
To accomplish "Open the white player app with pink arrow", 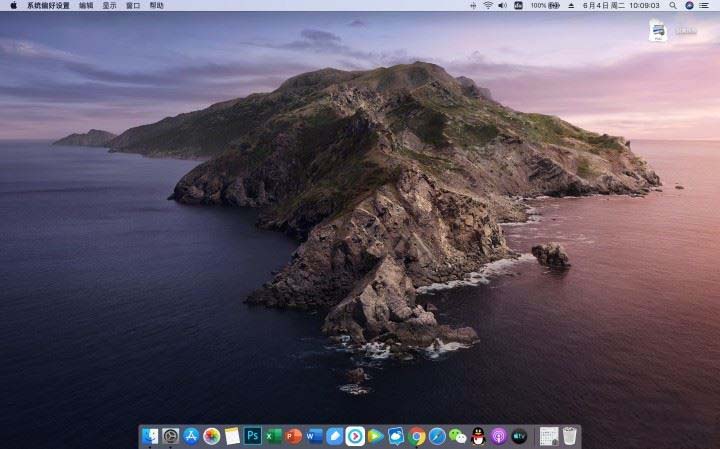I will [355, 436].
